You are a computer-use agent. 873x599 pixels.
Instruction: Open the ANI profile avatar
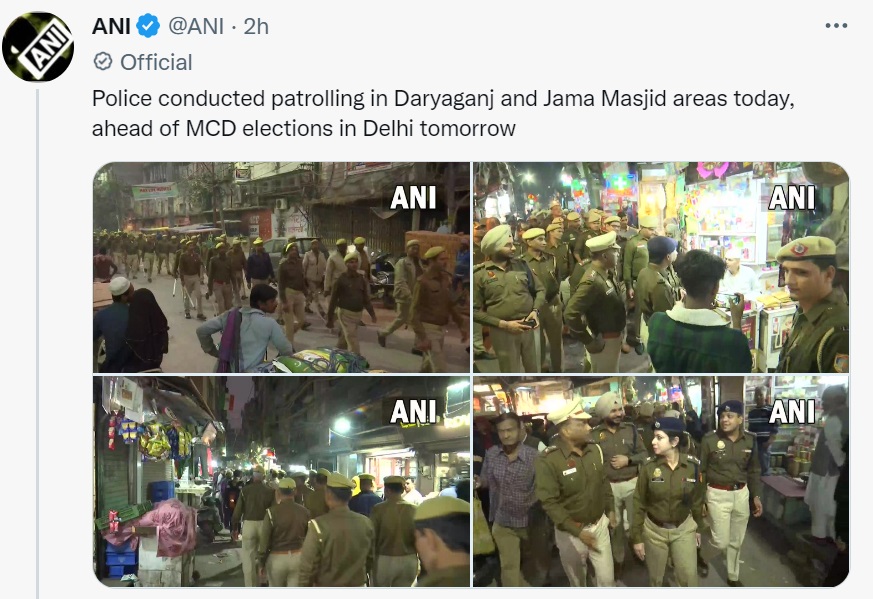(38, 47)
